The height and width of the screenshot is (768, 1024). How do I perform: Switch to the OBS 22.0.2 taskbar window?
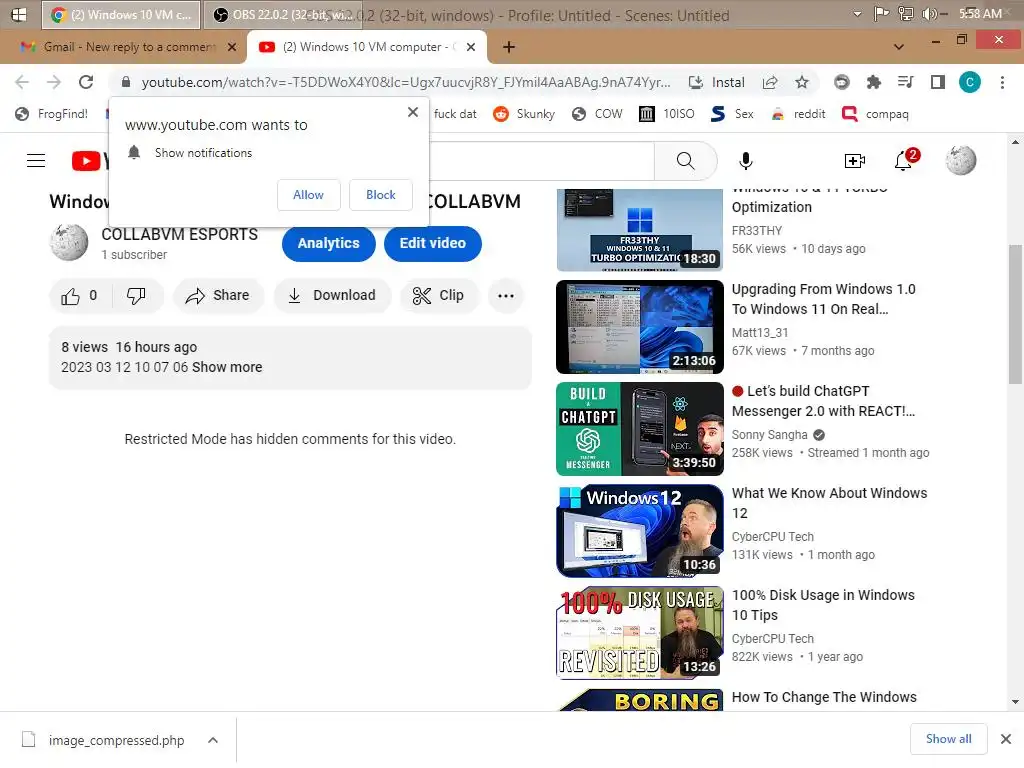283,14
